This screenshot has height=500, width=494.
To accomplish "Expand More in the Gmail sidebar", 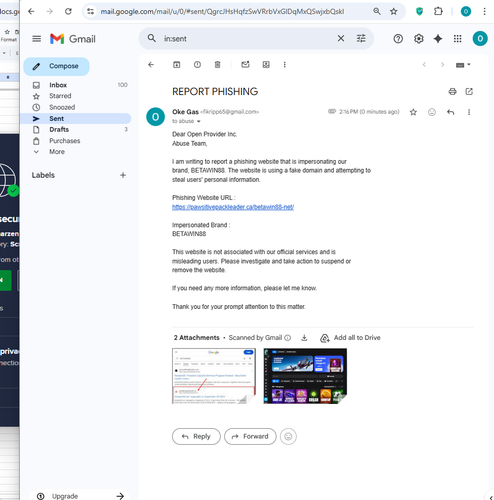I will (76, 152).
